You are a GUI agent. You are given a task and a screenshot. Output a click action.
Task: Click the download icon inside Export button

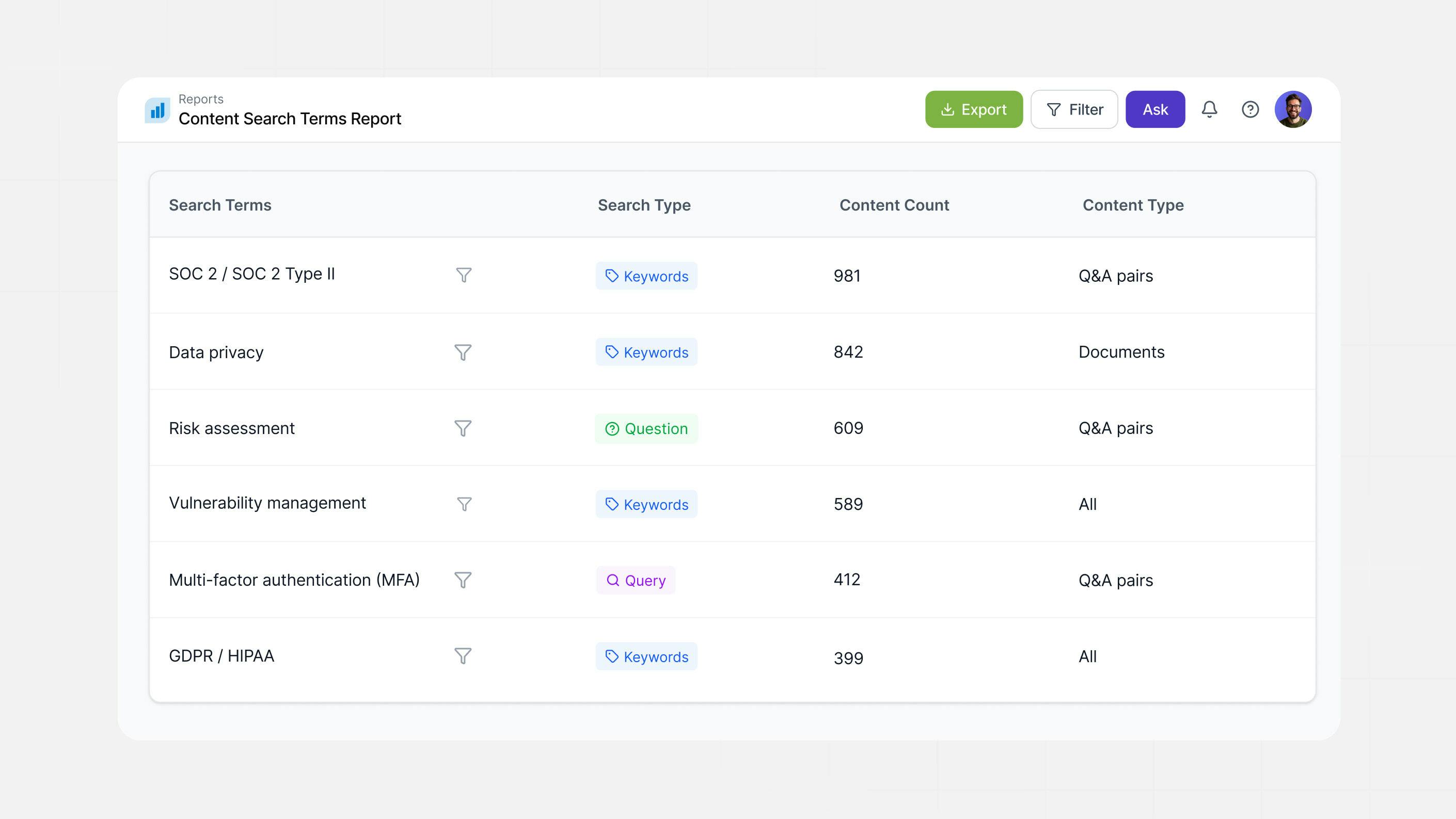coord(948,109)
